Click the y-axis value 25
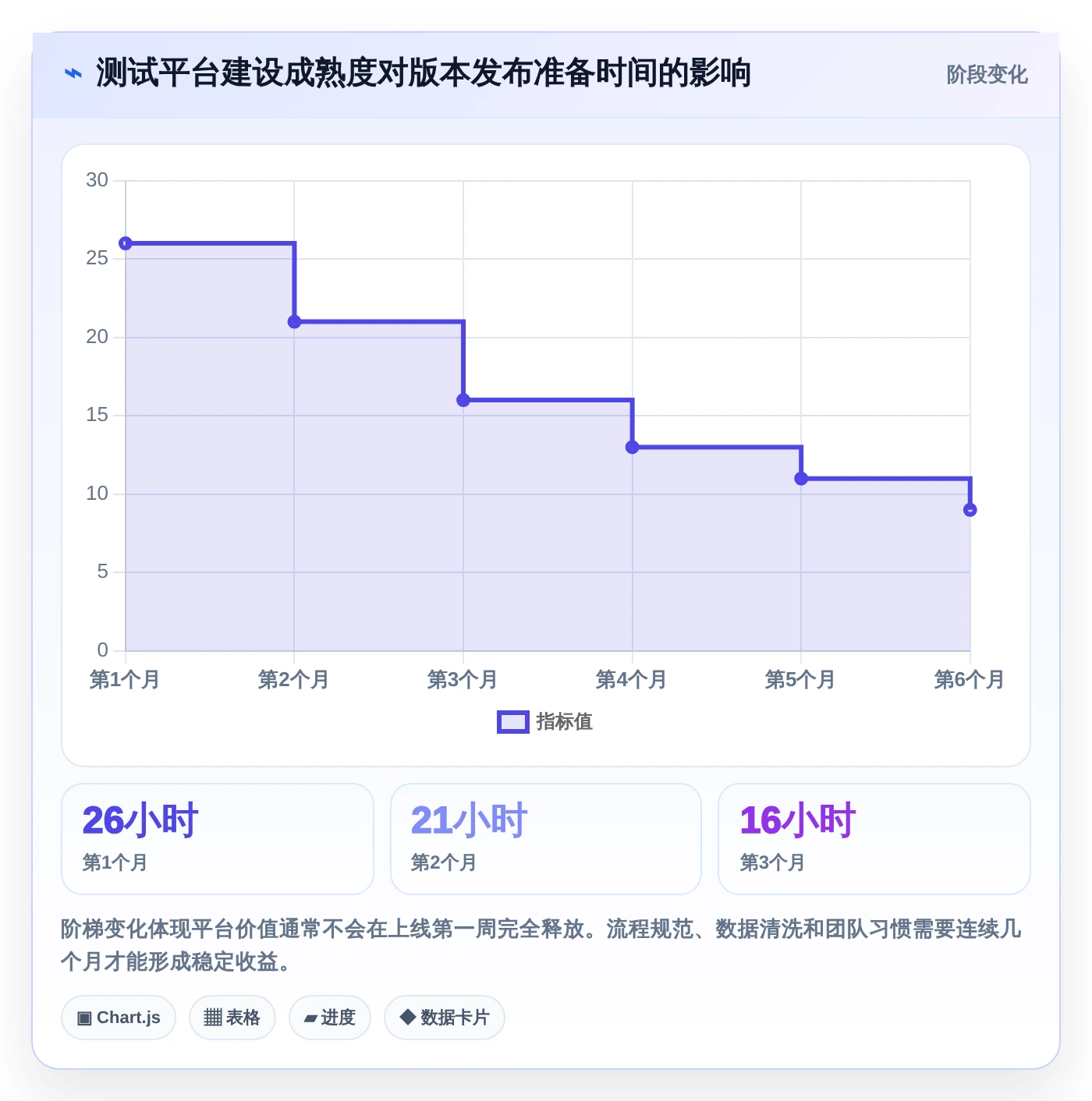This screenshot has height=1101, width=1092. coord(97,258)
